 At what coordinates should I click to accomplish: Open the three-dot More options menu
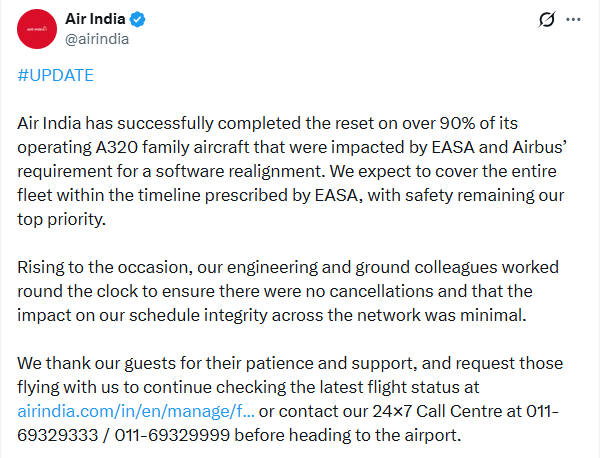(573, 20)
